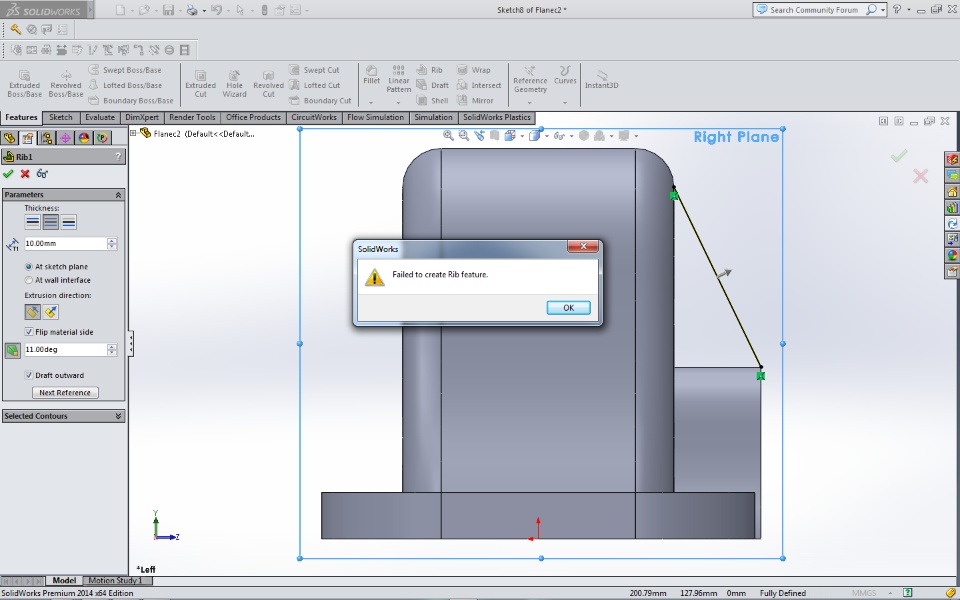
Task: Choose the At sketch plane radio button
Action: [28, 267]
